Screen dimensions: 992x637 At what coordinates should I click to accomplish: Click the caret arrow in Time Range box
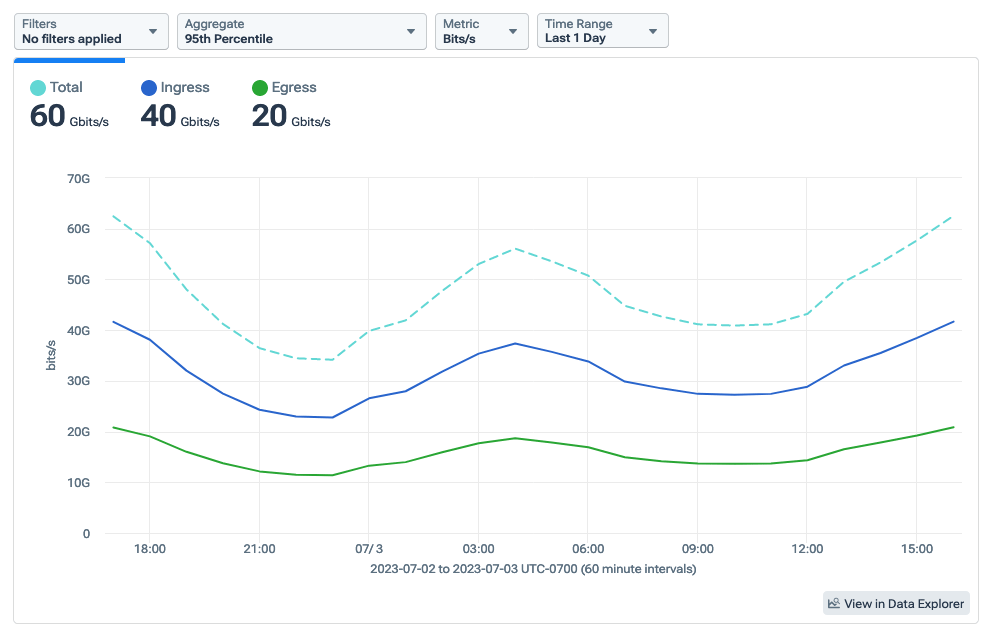pos(653,32)
